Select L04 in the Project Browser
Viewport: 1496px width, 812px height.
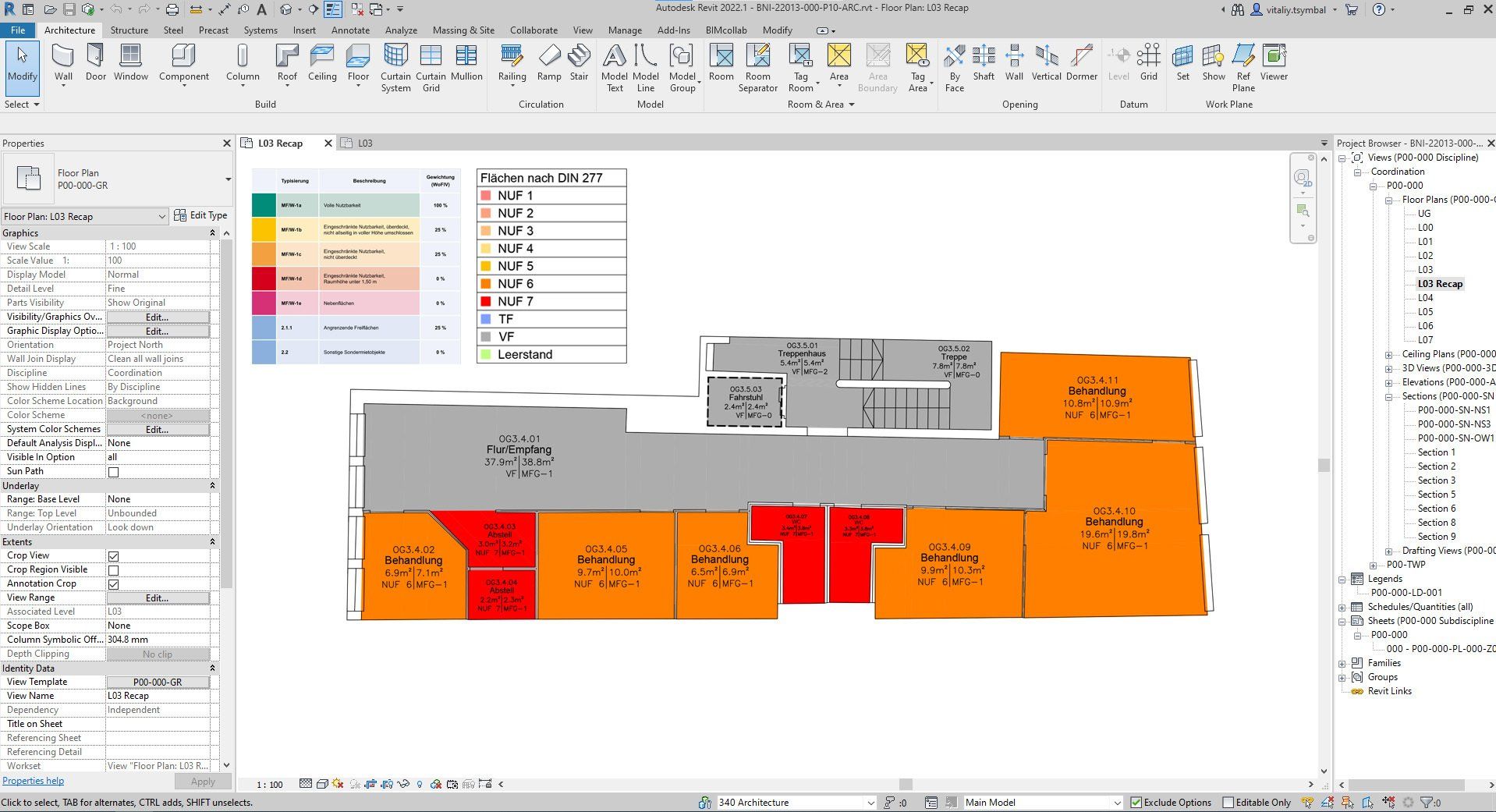(x=1425, y=298)
